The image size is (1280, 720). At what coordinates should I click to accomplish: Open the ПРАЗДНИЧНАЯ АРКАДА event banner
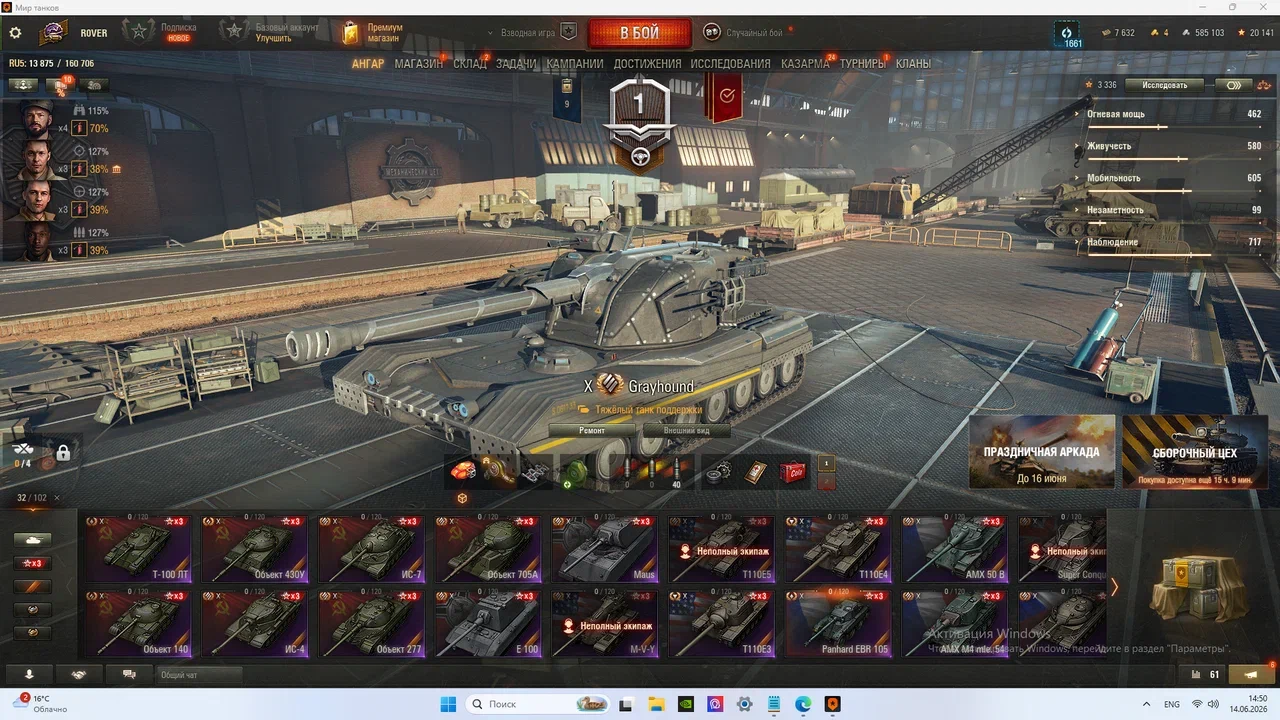point(1041,452)
